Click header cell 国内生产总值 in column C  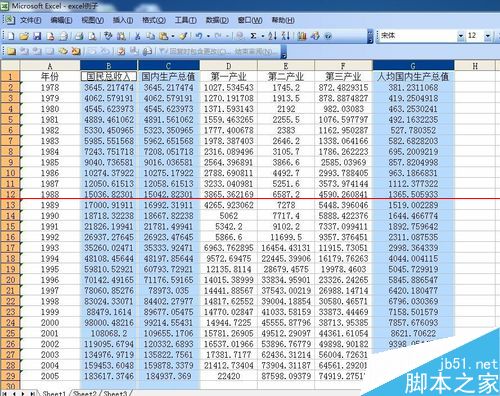pyautogui.click(x=168, y=77)
